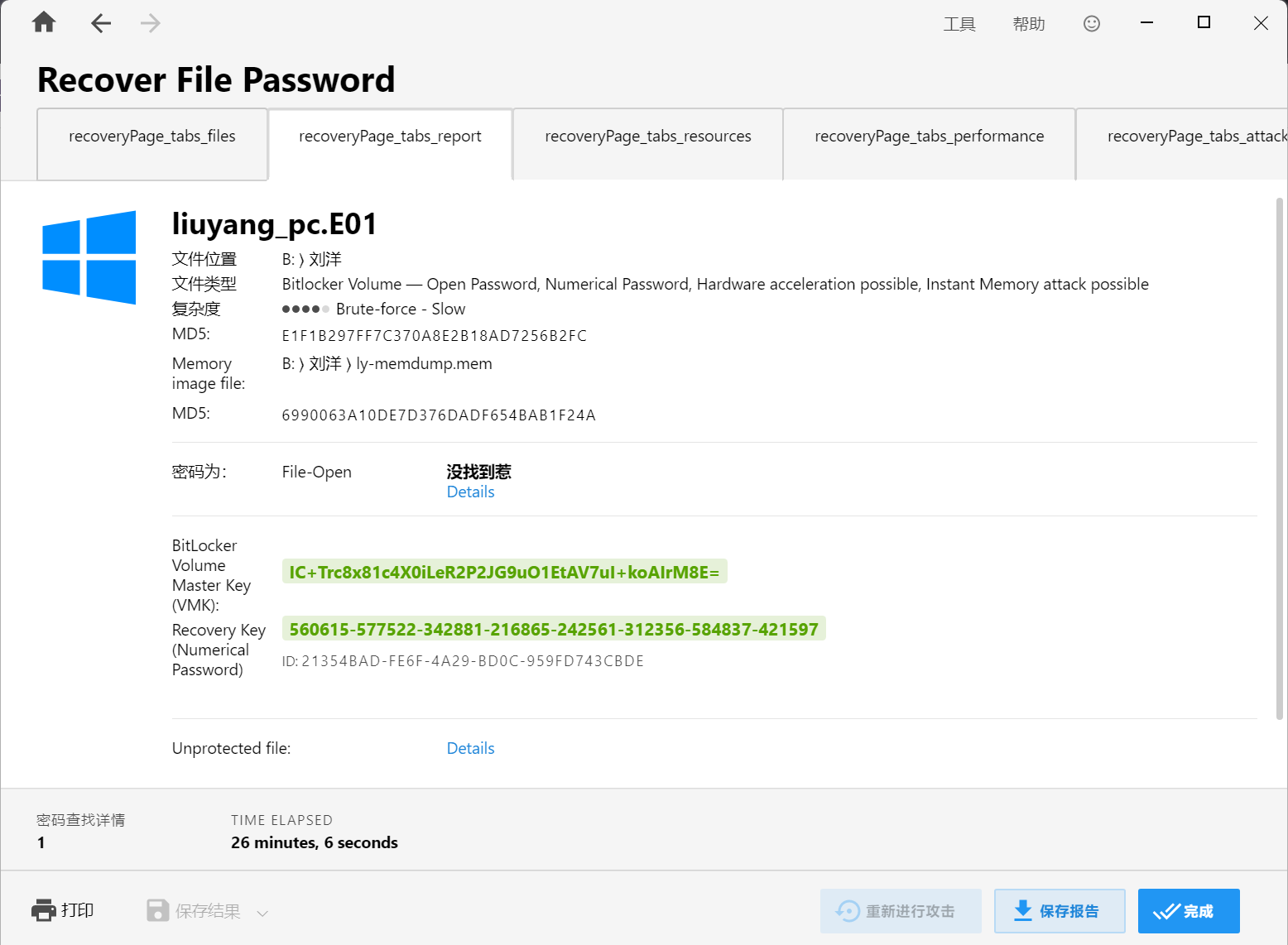This screenshot has height=945, width=1288.
Task: Click the forward arrow icon
Action: 151,23
